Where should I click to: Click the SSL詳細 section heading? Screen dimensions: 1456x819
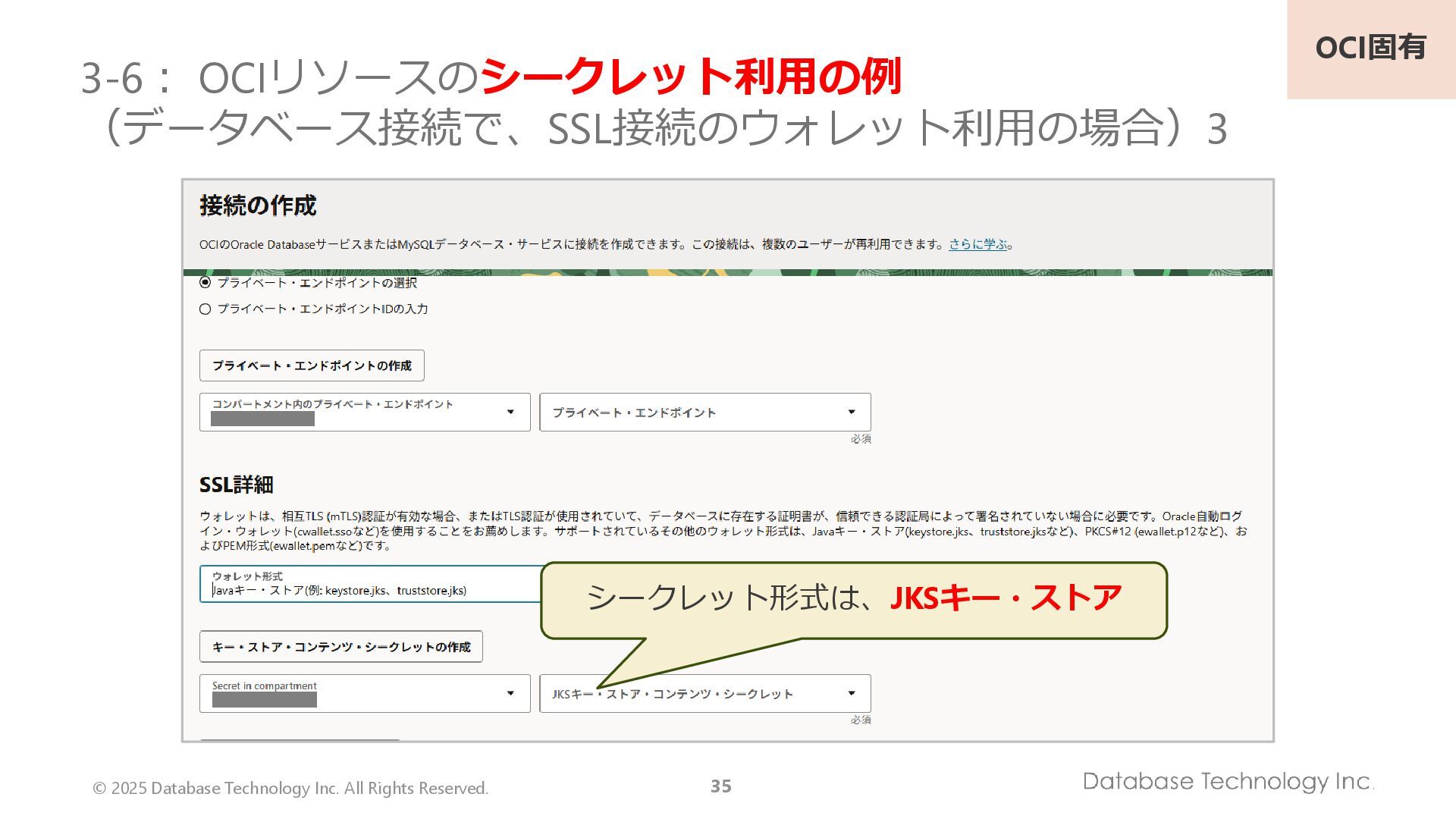click(x=236, y=485)
